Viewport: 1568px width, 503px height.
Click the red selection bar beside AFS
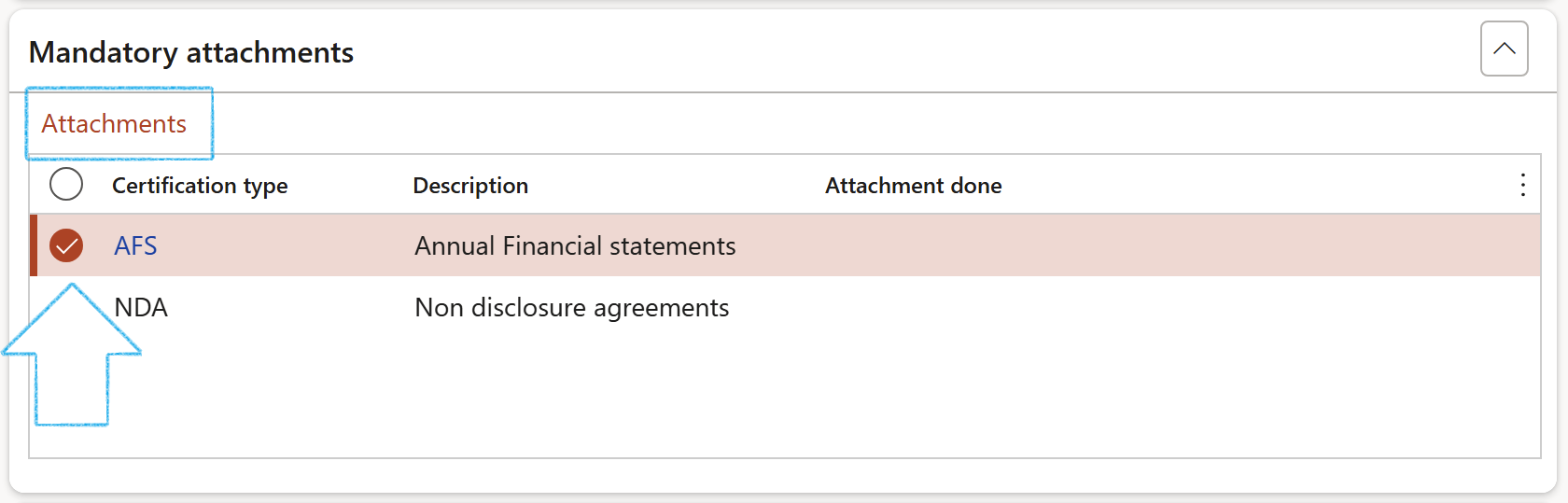(34, 245)
